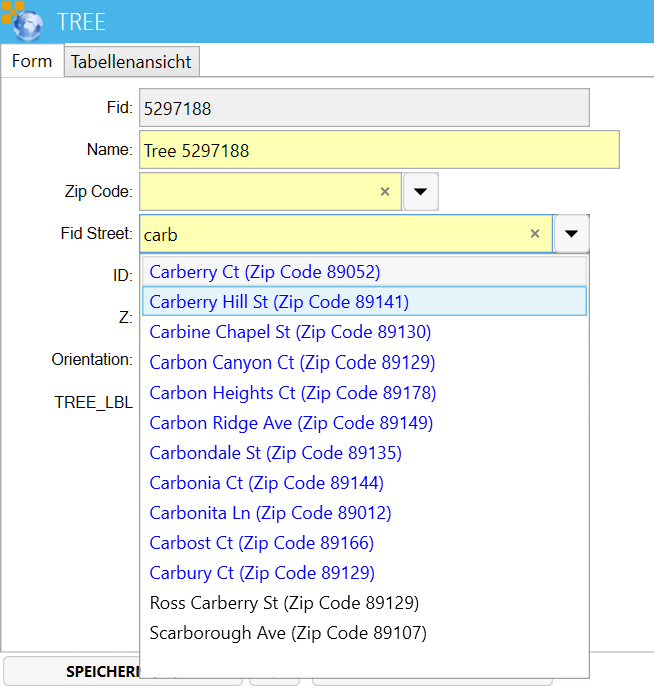This screenshot has height=688, width=654.
Task: Pick Carbon Heights Ct (Zip Code 89178)
Action: 364,393
